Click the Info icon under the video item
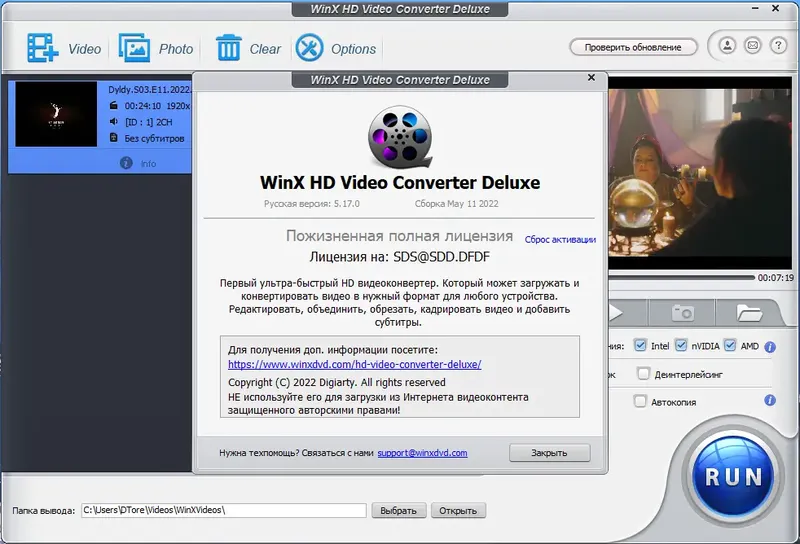This screenshot has width=800, height=544. click(126, 163)
